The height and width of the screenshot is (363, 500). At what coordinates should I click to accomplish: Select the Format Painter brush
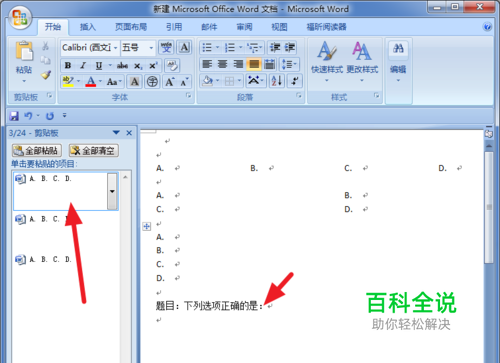(46, 75)
